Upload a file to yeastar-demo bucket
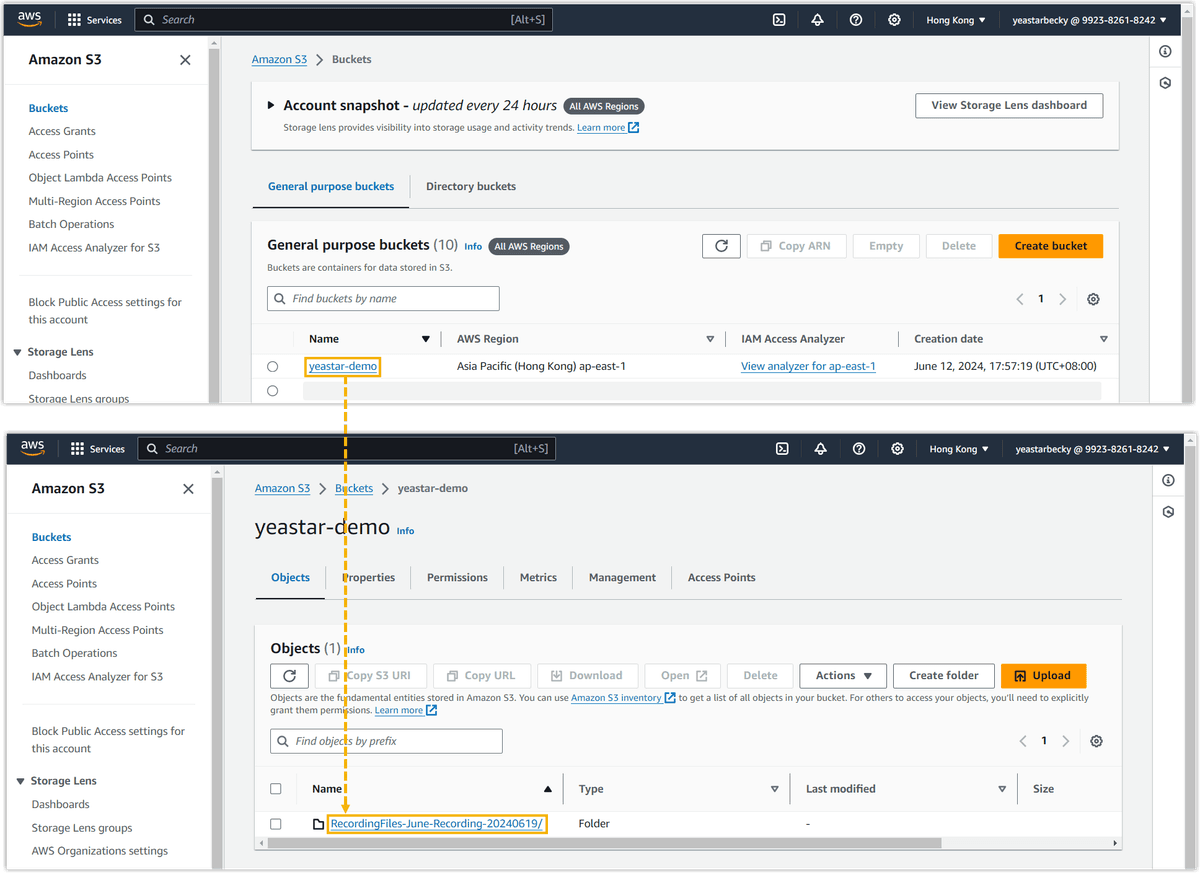 pos(1043,675)
